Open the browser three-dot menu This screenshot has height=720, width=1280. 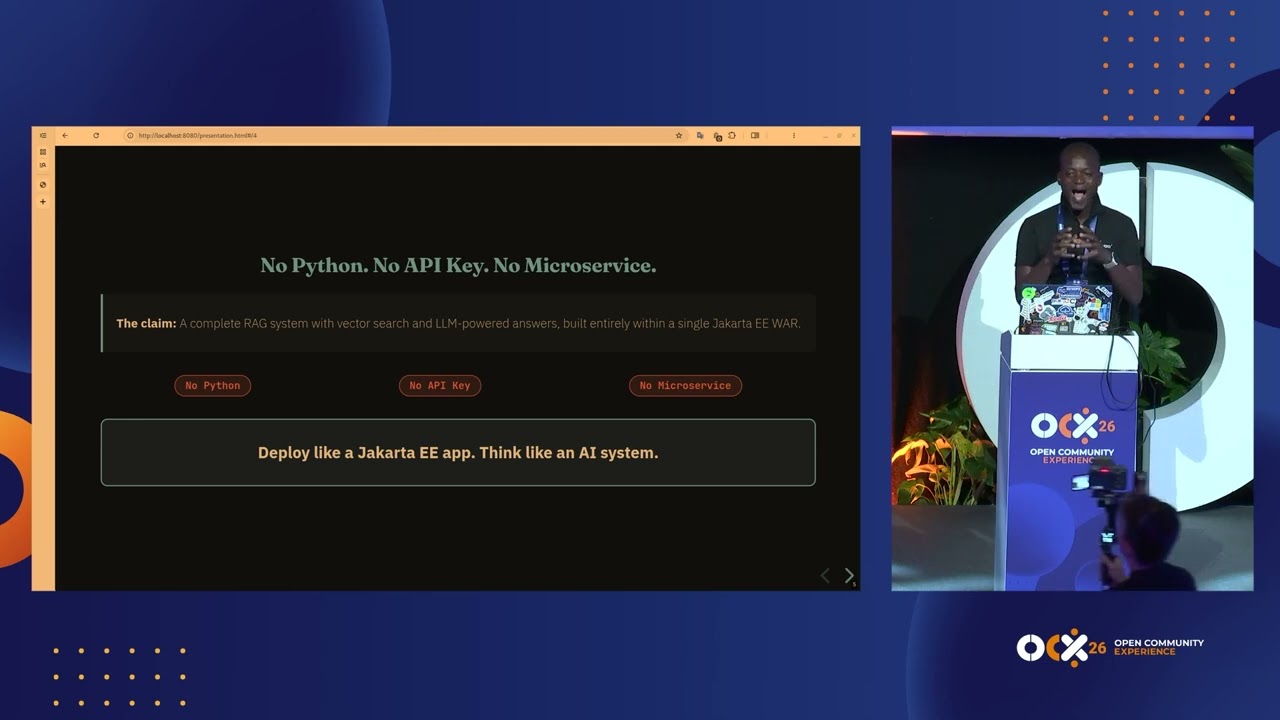(x=794, y=135)
